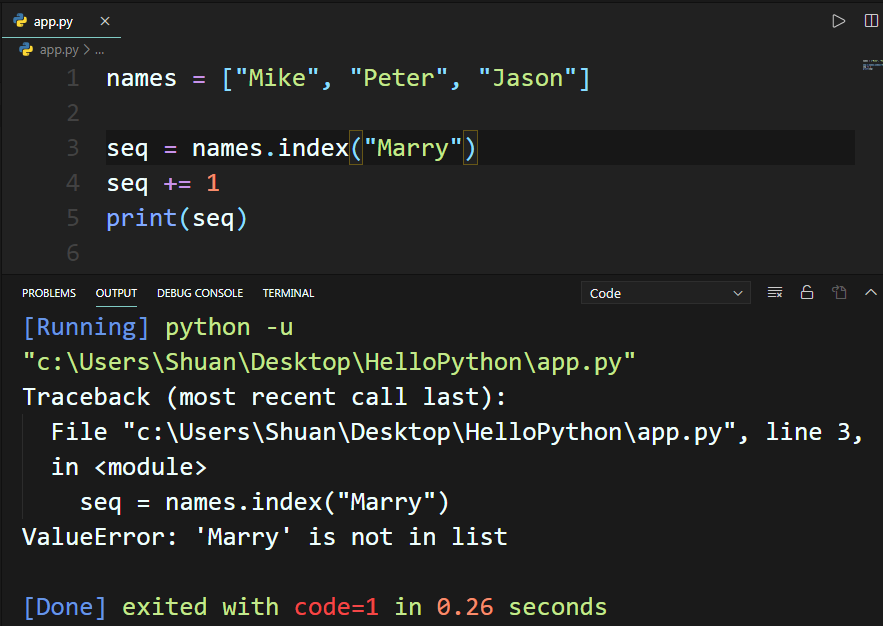This screenshot has height=626, width=883.
Task: Select the app.py editor tab
Action: [53, 20]
